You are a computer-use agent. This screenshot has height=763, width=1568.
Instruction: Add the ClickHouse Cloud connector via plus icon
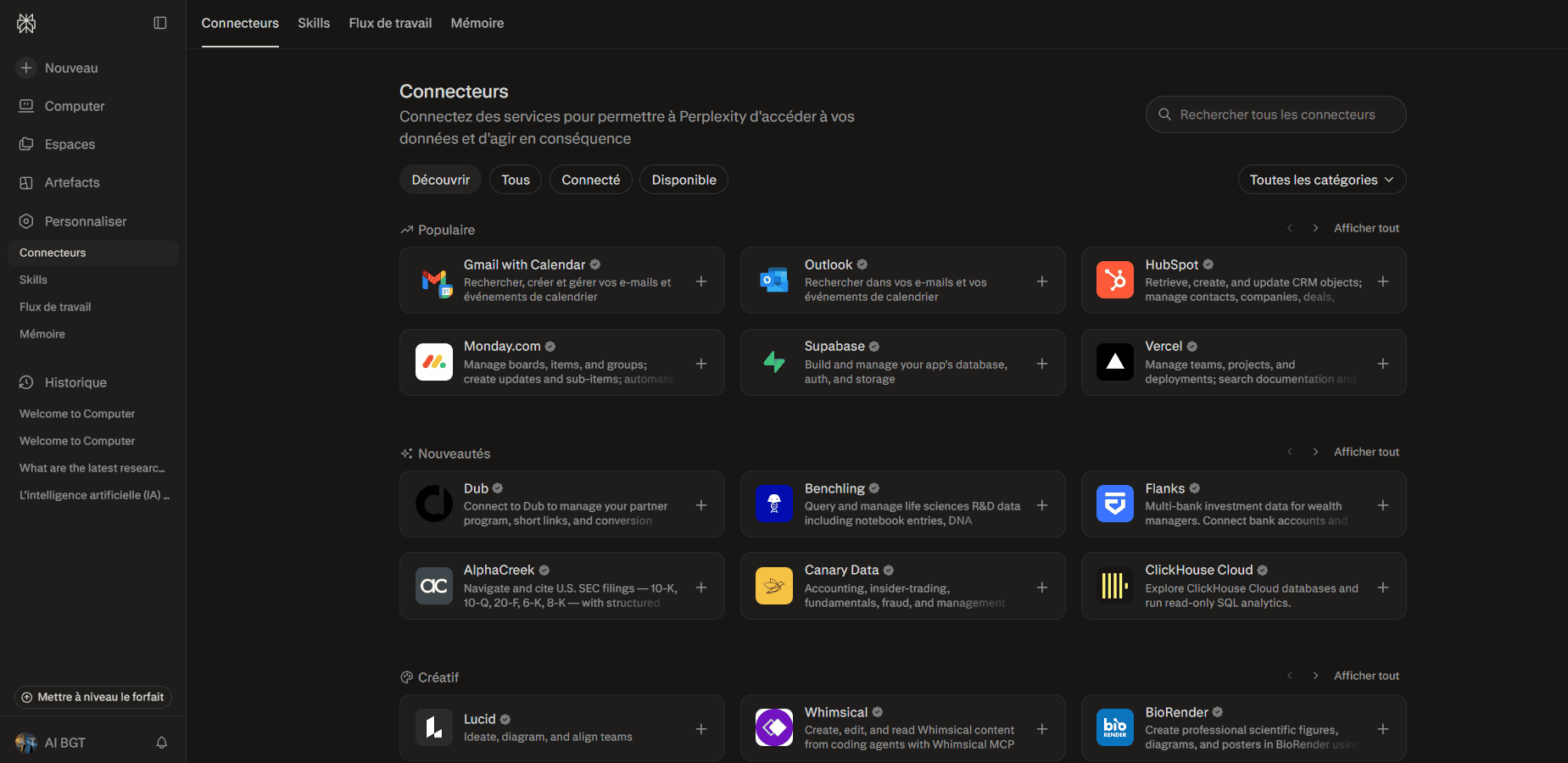pos(1383,588)
